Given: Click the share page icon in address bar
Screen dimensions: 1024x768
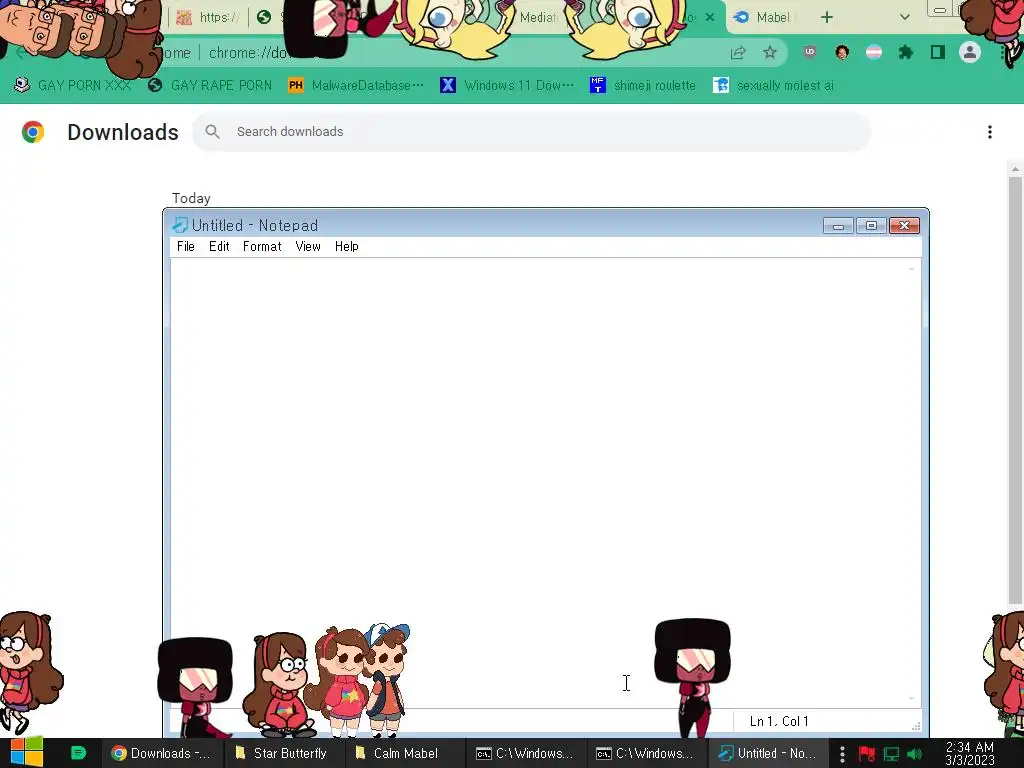Looking at the screenshot, I should [738, 53].
